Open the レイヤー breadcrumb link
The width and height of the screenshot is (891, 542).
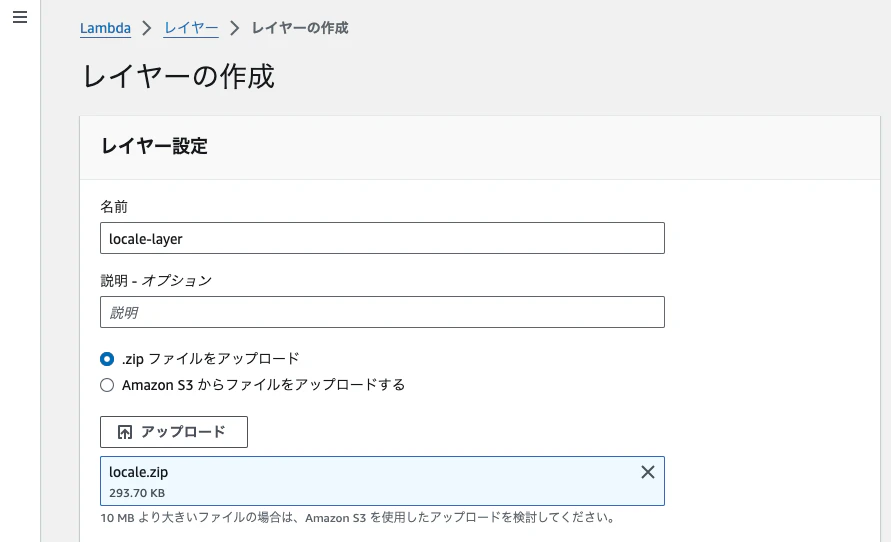click(191, 28)
